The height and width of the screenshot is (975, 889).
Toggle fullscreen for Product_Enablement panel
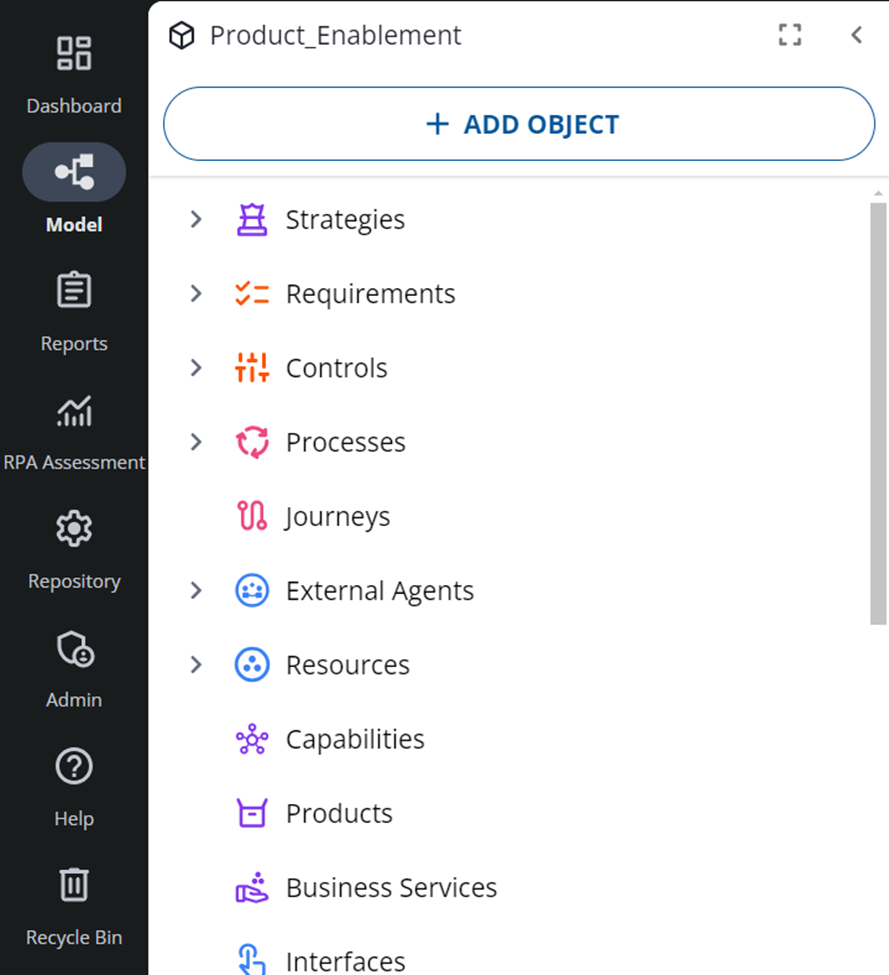790,35
